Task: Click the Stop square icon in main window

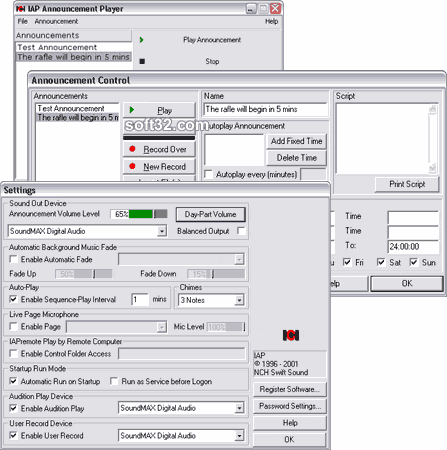Action: click(142, 61)
